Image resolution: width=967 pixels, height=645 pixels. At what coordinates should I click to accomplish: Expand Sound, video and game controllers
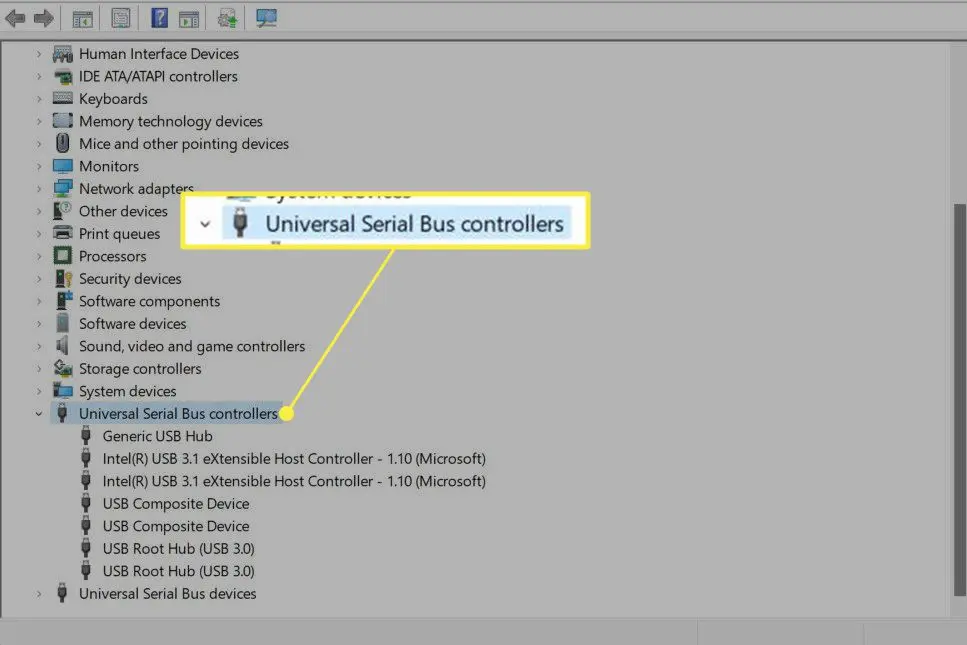tap(39, 347)
